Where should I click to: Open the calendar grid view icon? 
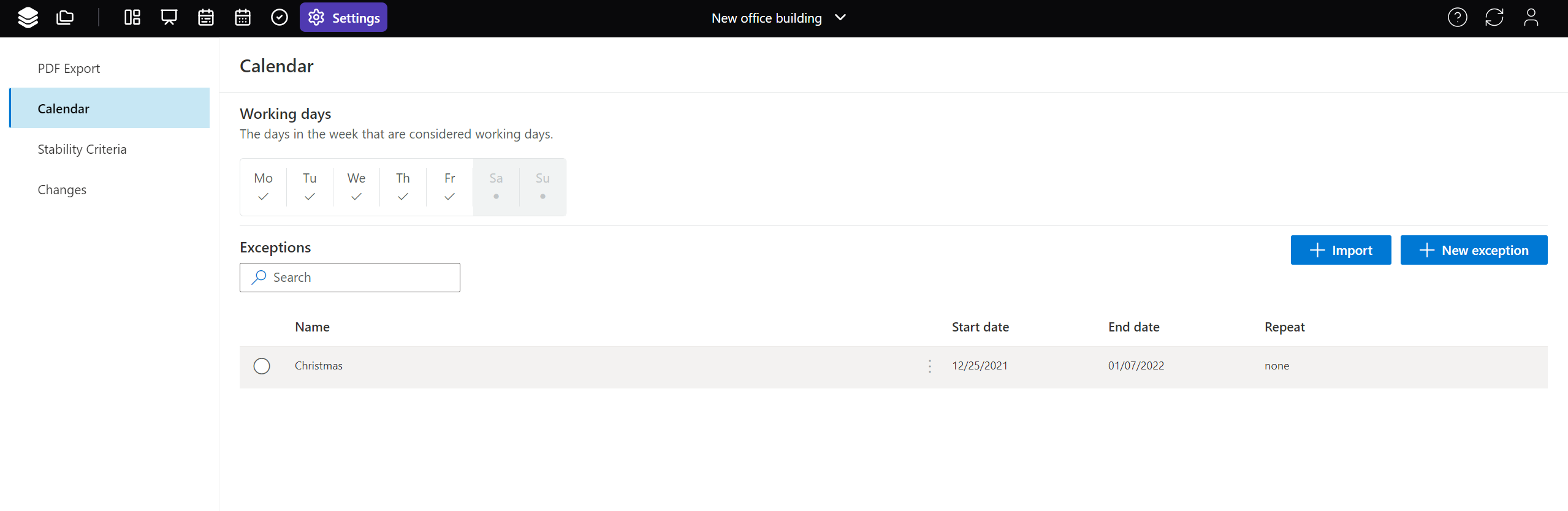[243, 18]
